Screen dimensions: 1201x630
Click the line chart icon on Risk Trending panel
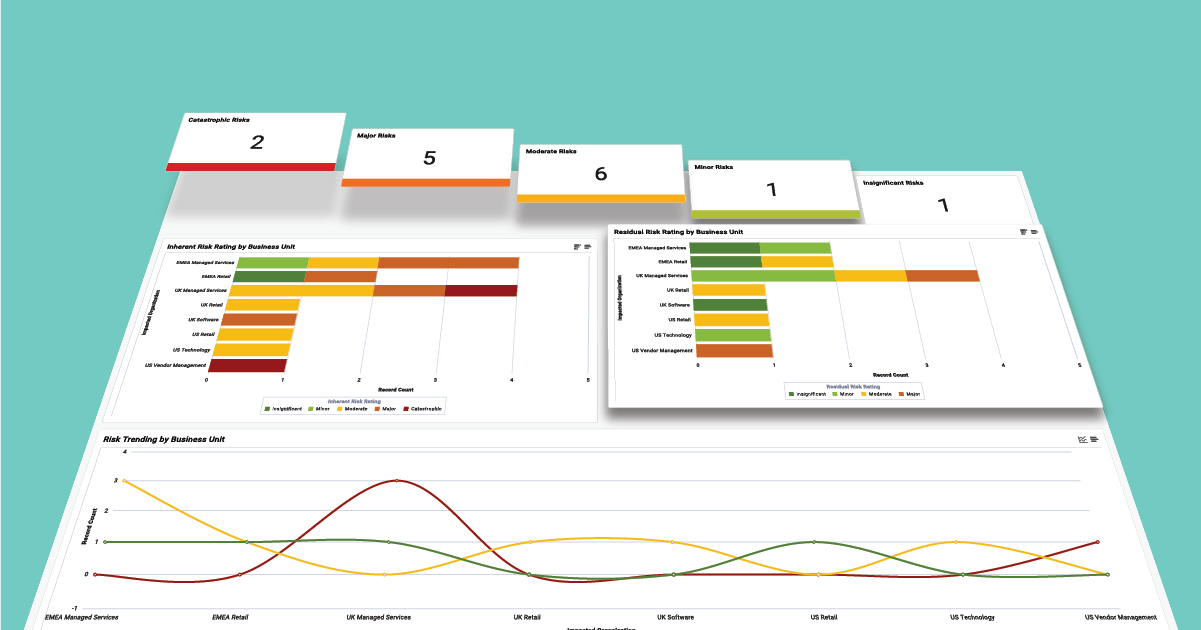click(x=1083, y=439)
